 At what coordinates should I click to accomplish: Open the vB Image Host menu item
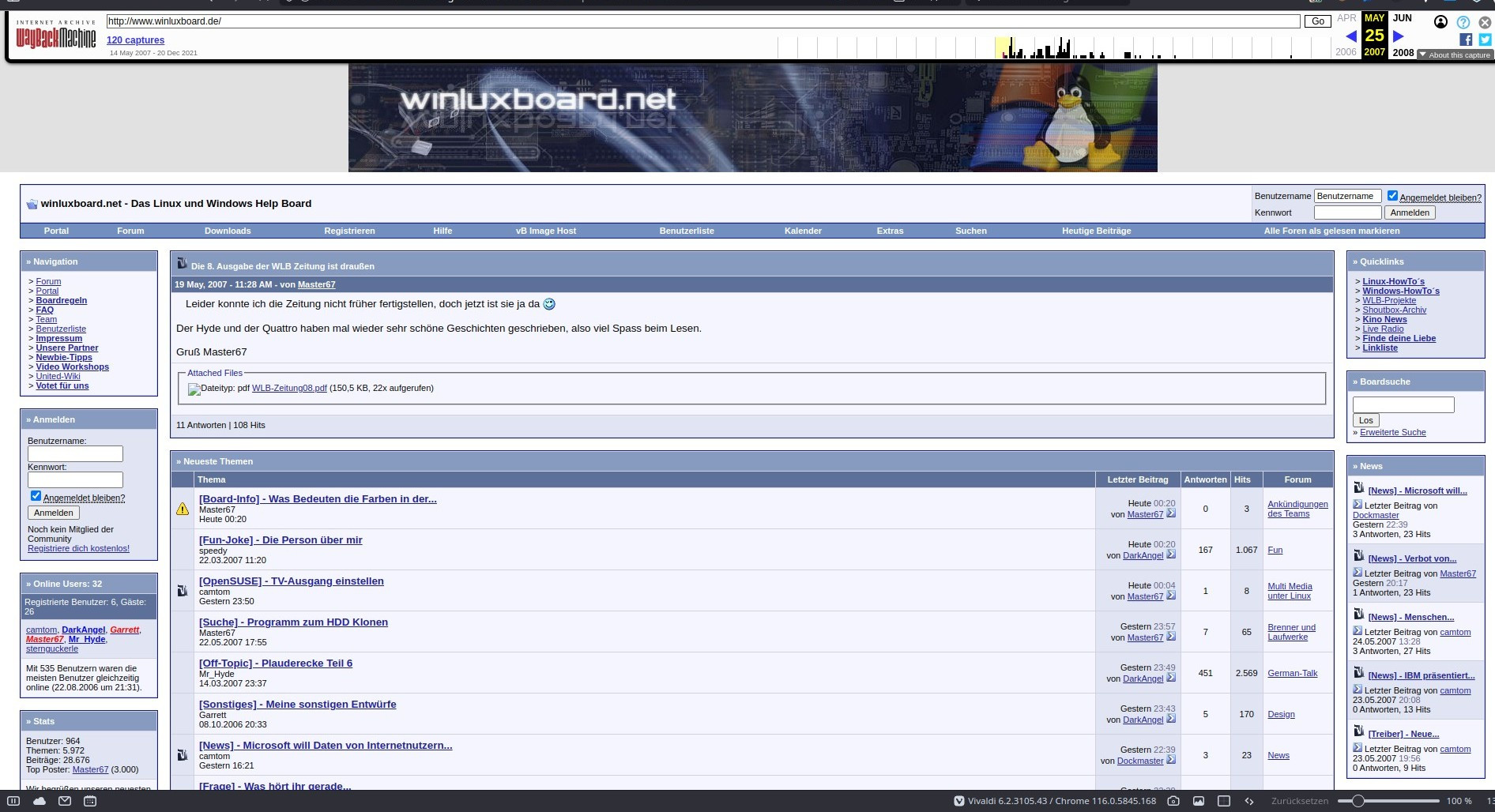(x=546, y=231)
